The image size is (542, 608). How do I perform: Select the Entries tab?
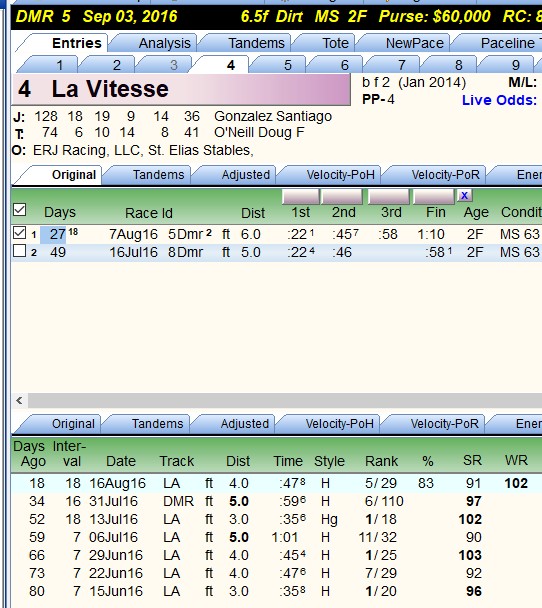[76, 43]
